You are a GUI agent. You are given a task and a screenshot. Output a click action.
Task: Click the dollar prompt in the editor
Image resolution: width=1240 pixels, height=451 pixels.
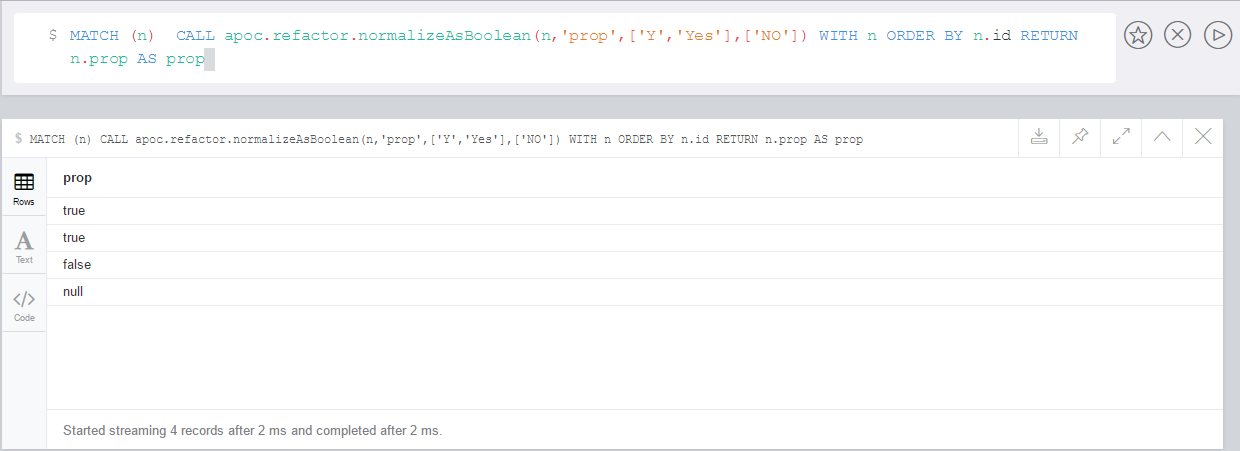[52, 36]
